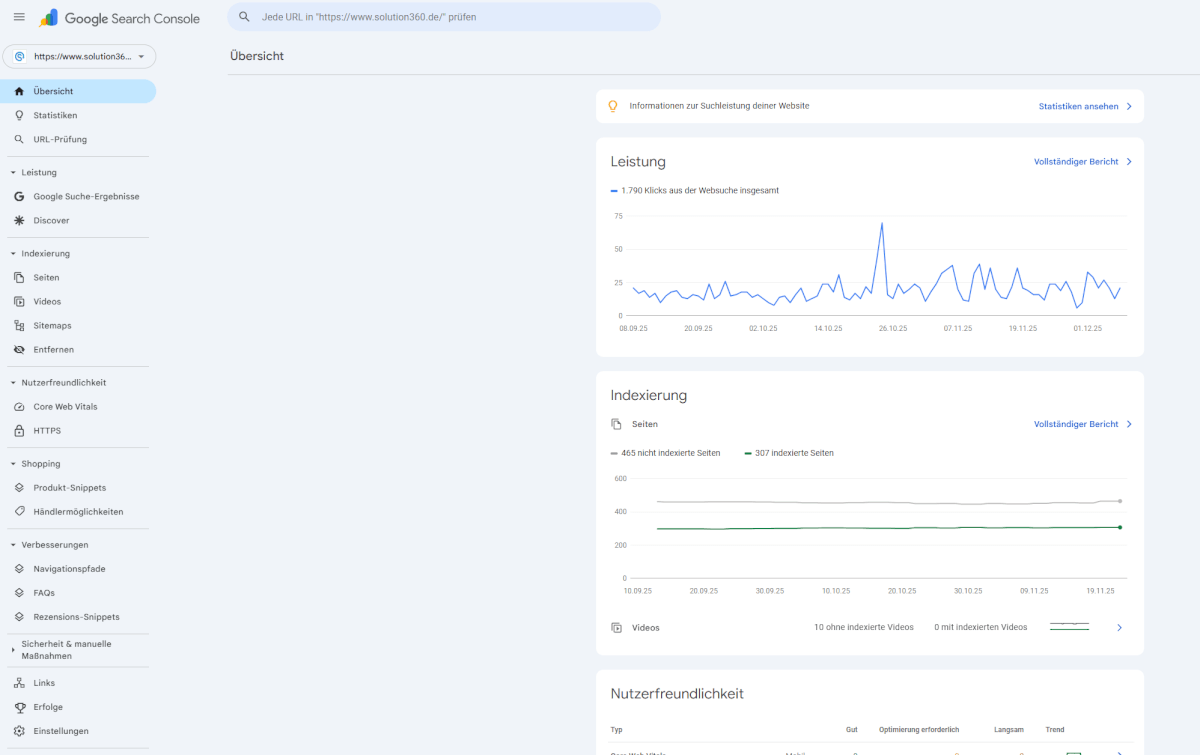Image resolution: width=1200 pixels, height=755 pixels.
Task: Go to Google Suche-Ergebnisse
Action: (86, 197)
